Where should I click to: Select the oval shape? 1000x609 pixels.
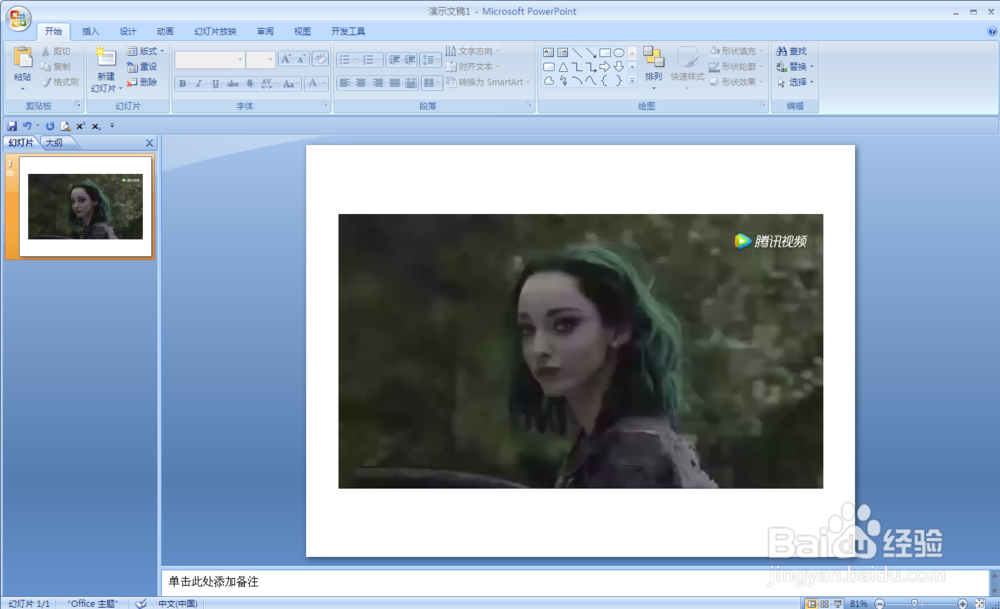pyautogui.click(x=619, y=53)
